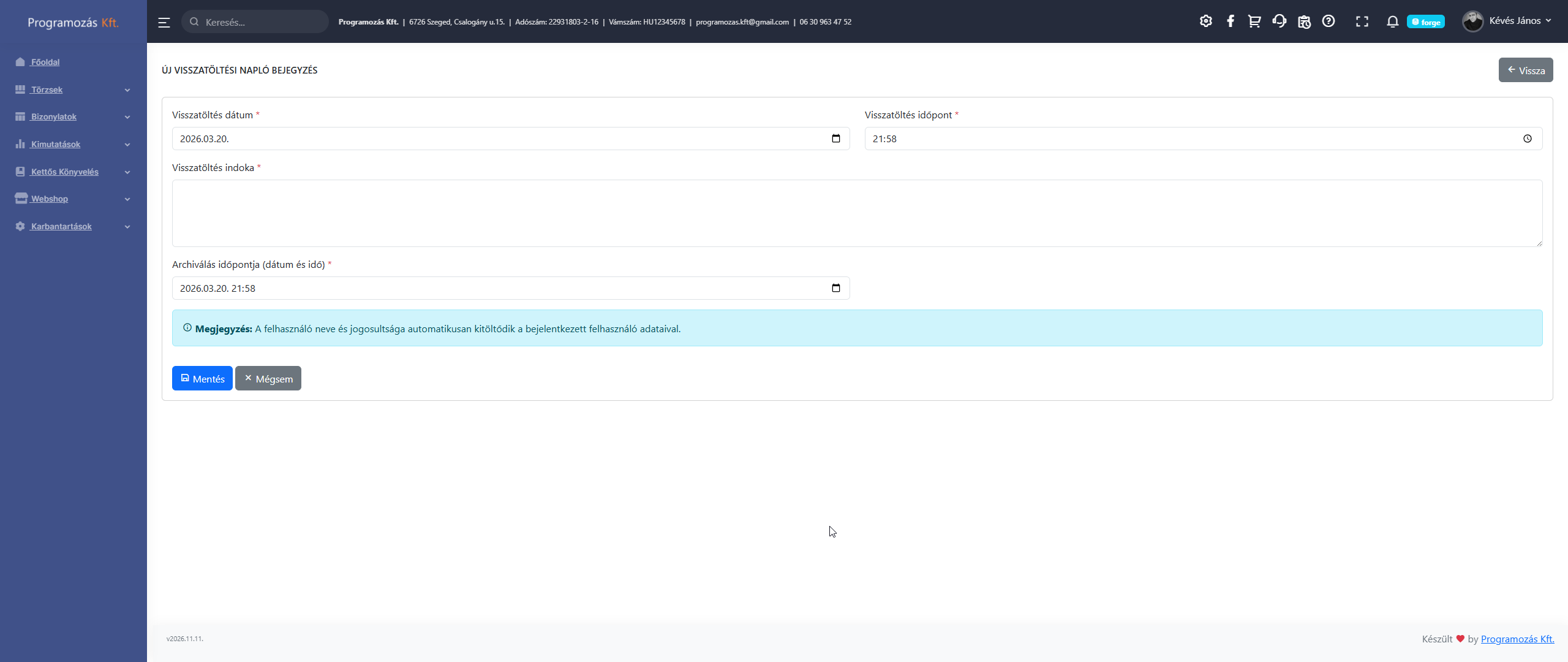1568x662 pixels.
Task: Open Webshop sidebar item
Action: (50, 199)
